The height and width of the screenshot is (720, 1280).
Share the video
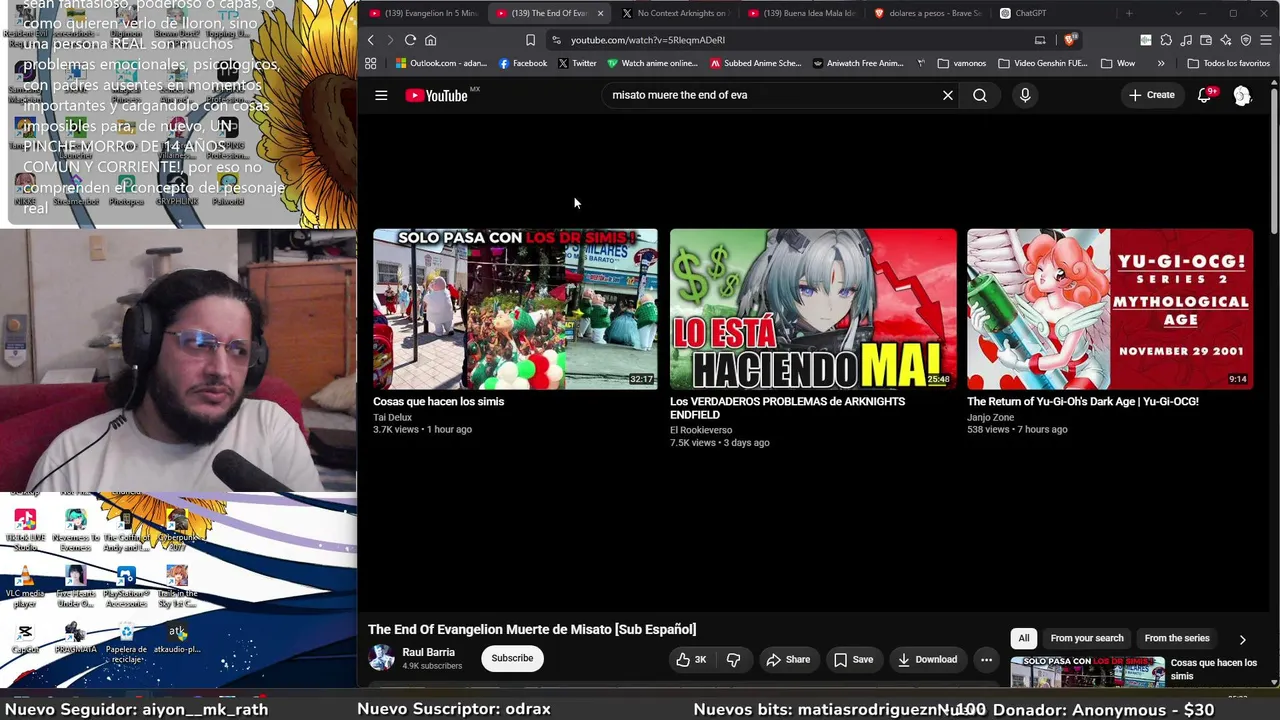[788, 659]
